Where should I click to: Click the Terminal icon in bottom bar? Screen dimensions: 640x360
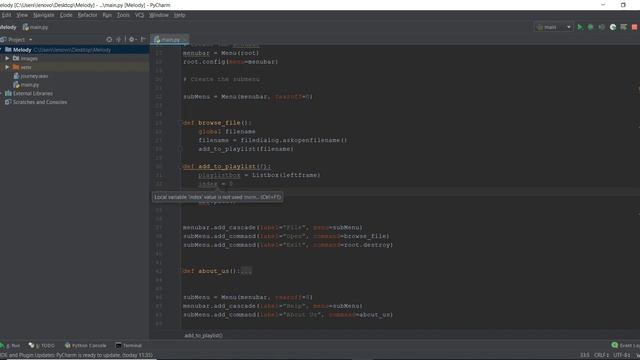coord(118,345)
